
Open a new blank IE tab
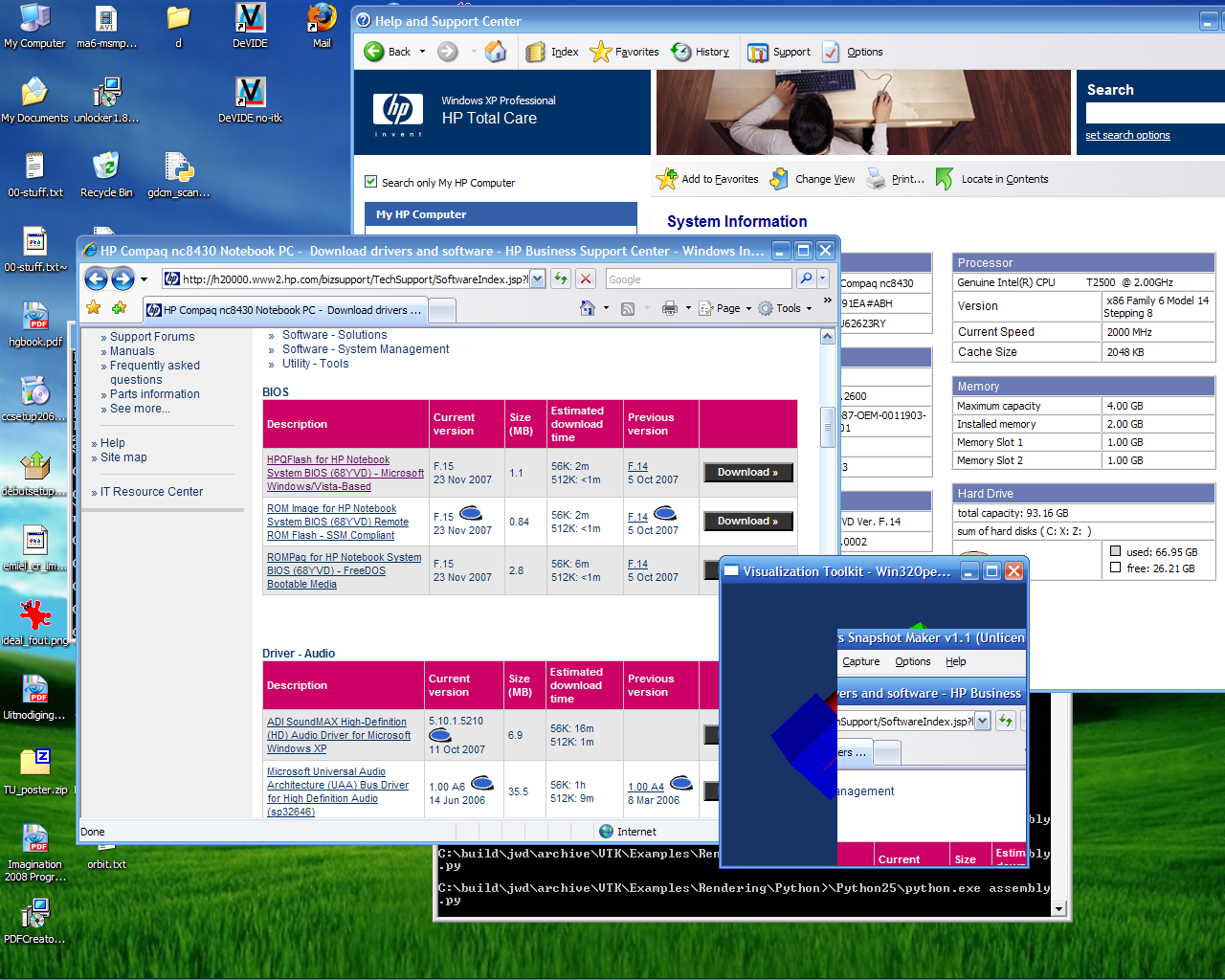pos(441,310)
